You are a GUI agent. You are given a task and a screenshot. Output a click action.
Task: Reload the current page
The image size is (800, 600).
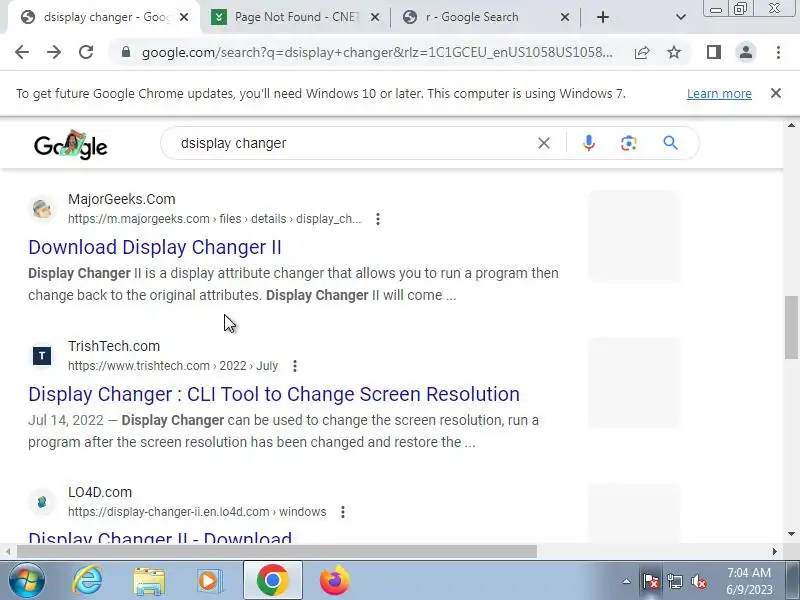point(86,52)
